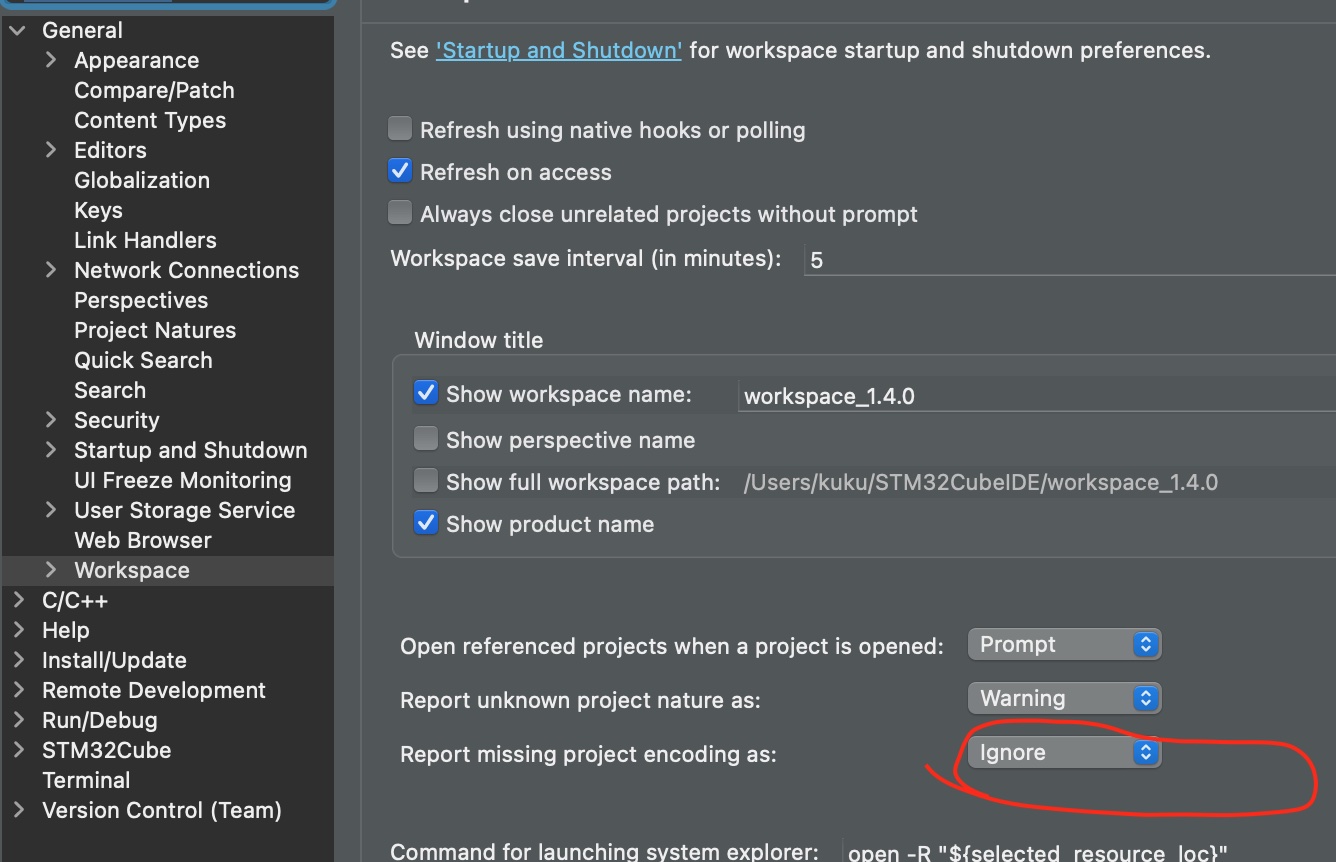Image resolution: width=1336 pixels, height=862 pixels.
Task: Open the 'Prompt' dropdown for referenced projects
Action: click(x=1063, y=644)
